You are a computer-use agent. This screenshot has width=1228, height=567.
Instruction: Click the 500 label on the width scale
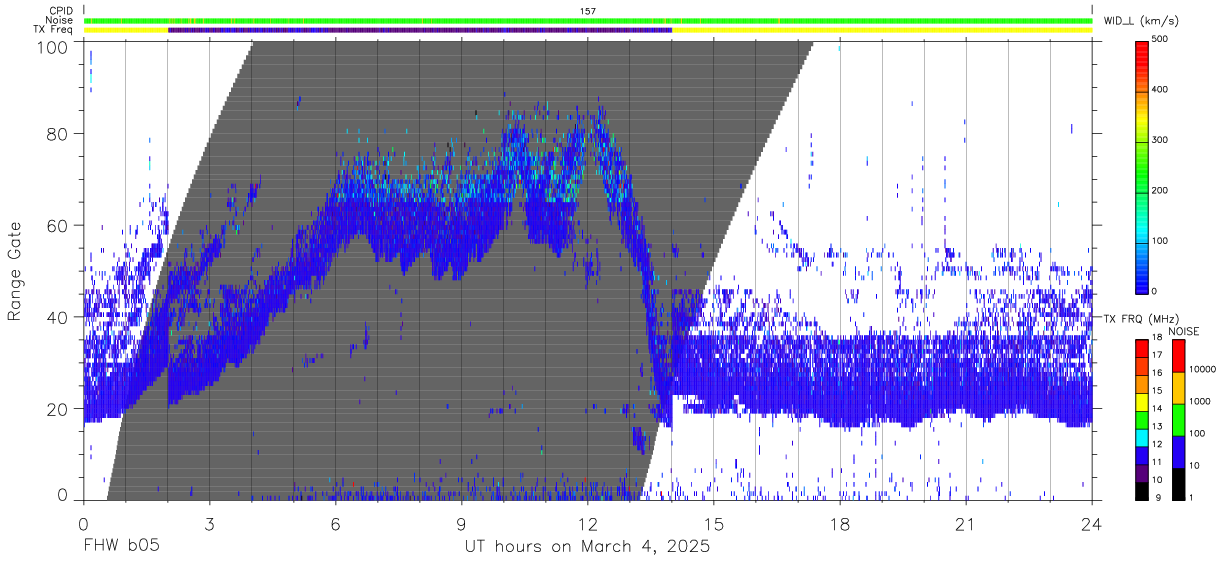1160,39
